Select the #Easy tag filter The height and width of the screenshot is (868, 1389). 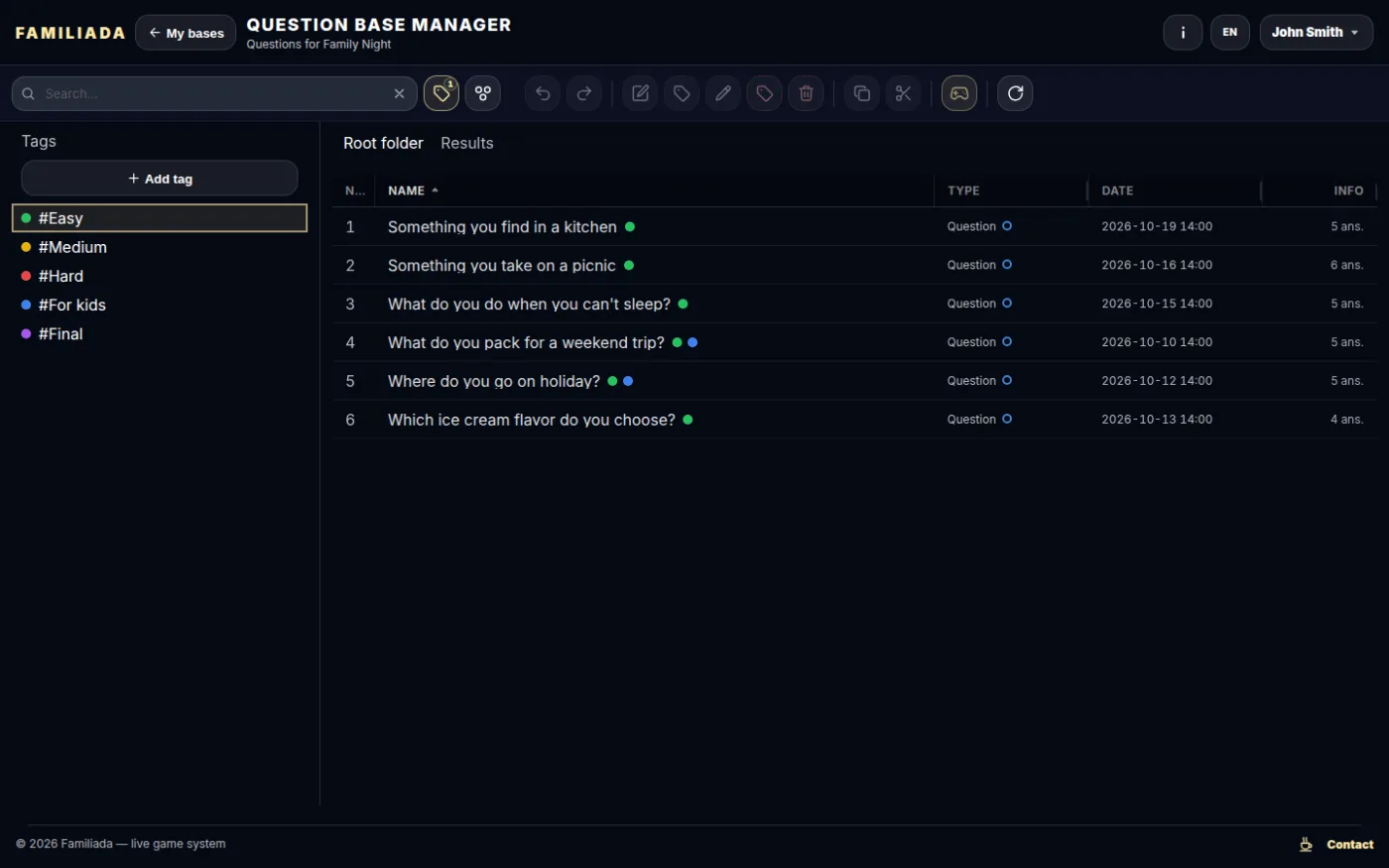tap(160, 218)
